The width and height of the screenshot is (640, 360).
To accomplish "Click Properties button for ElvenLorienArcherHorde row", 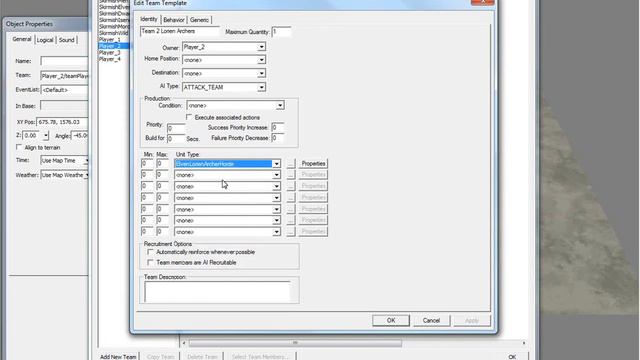I will pos(313,164).
